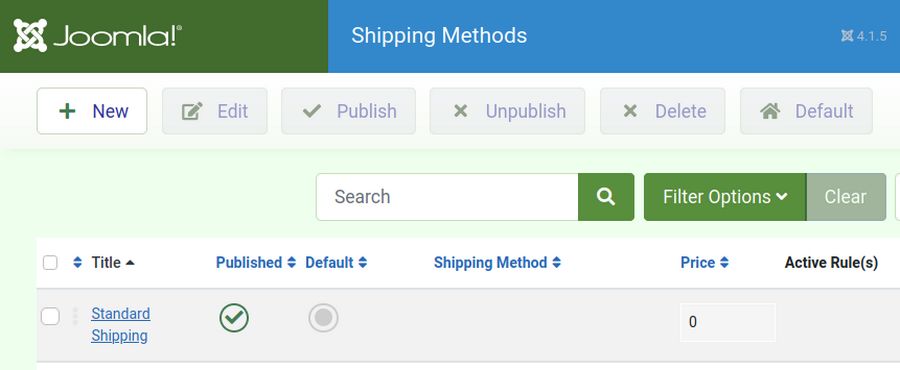Expand the Filter Options dropdown
900x370 pixels.
coord(725,197)
